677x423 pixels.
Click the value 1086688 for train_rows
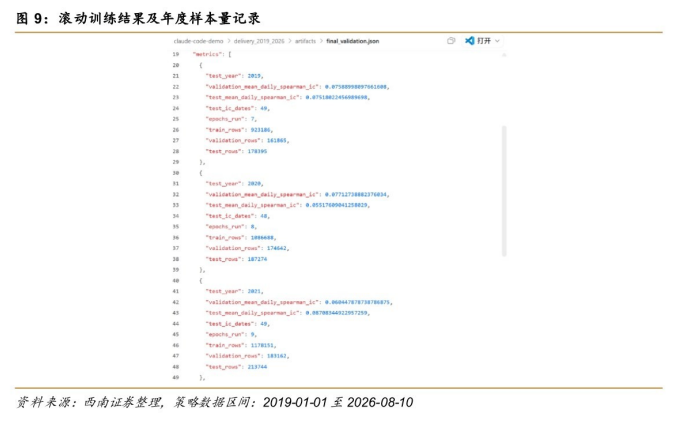(262, 238)
